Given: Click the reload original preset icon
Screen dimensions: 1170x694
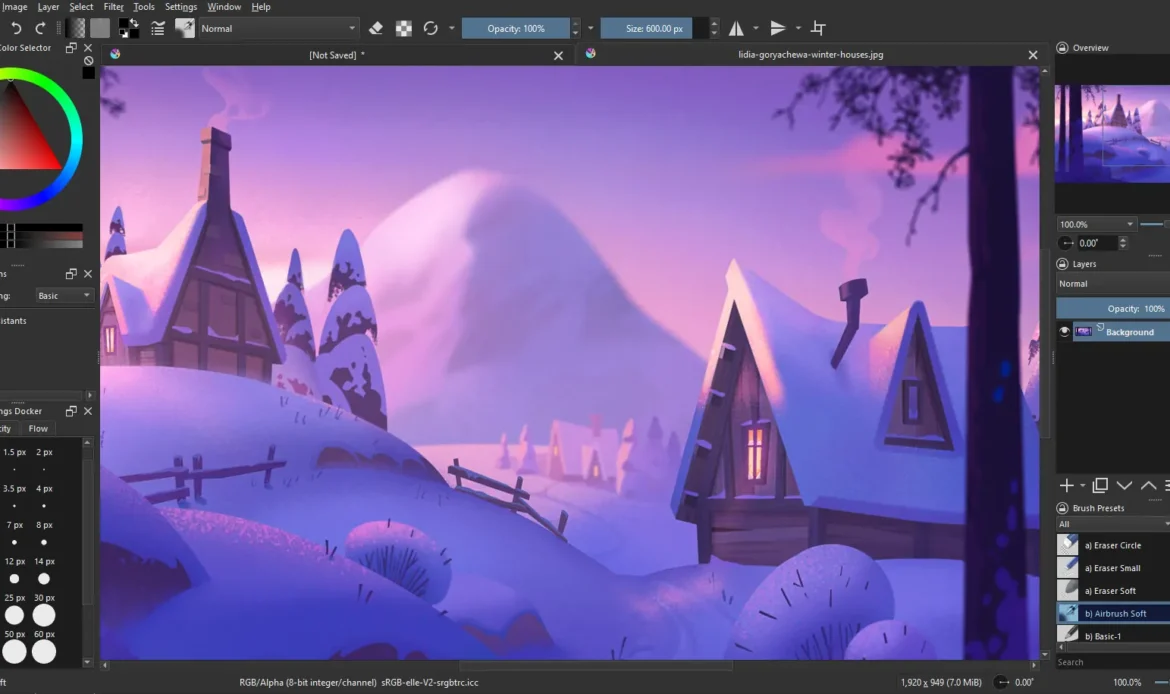Looking at the screenshot, I should click(x=431, y=29).
